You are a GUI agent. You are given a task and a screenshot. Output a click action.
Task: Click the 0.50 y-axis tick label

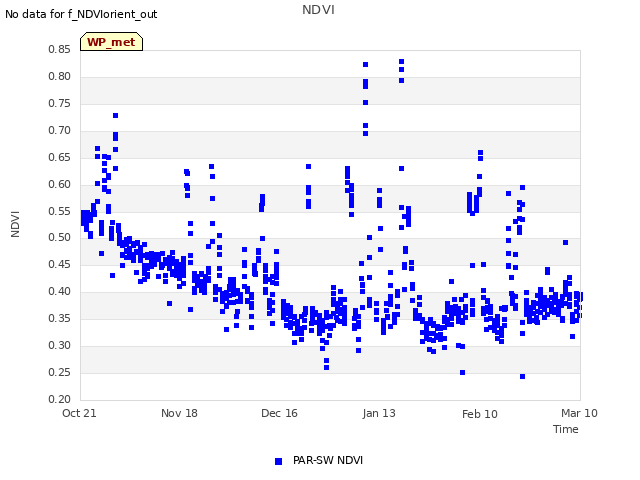(x=60, y=237)
